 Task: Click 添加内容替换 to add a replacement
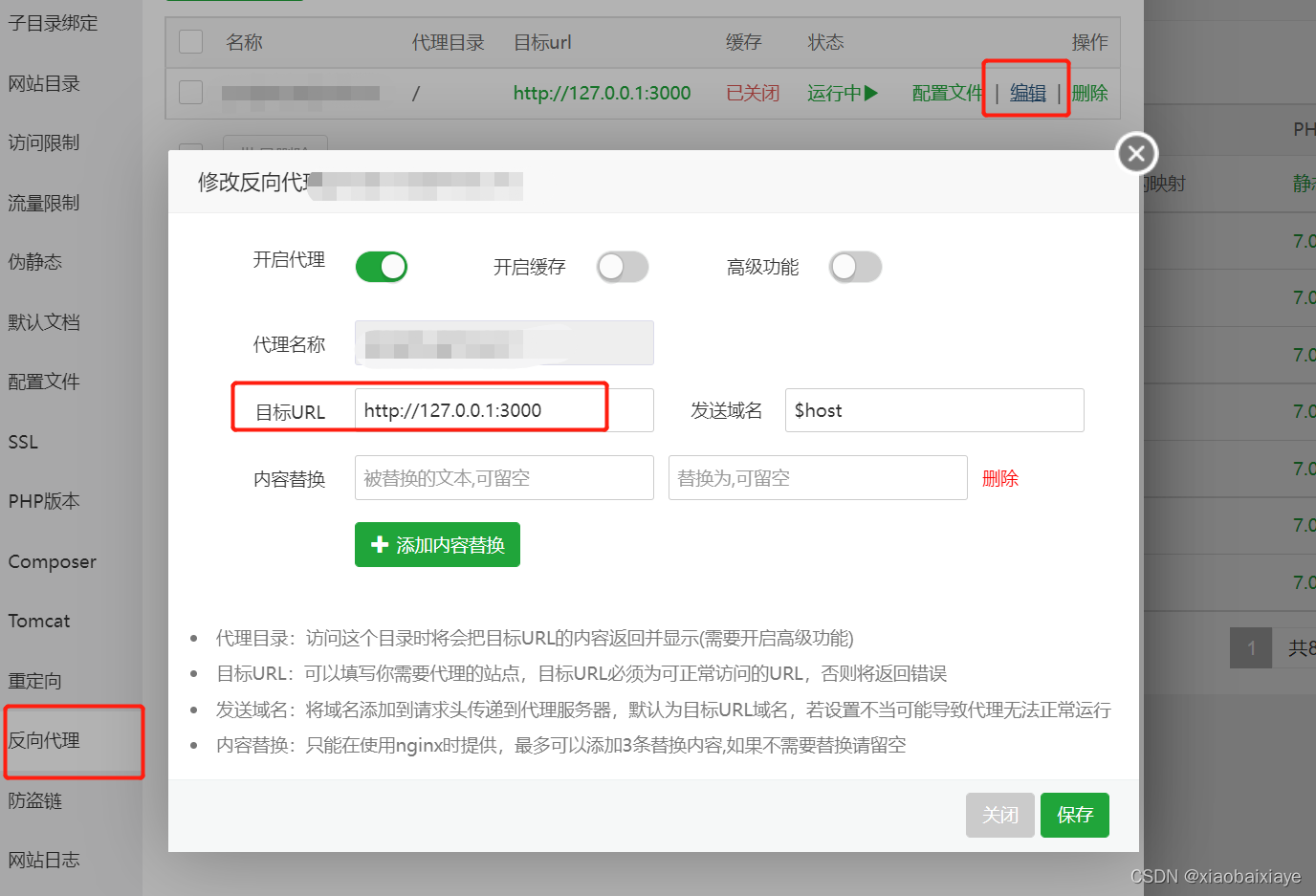pyautogui.click(x=437, y=544)
